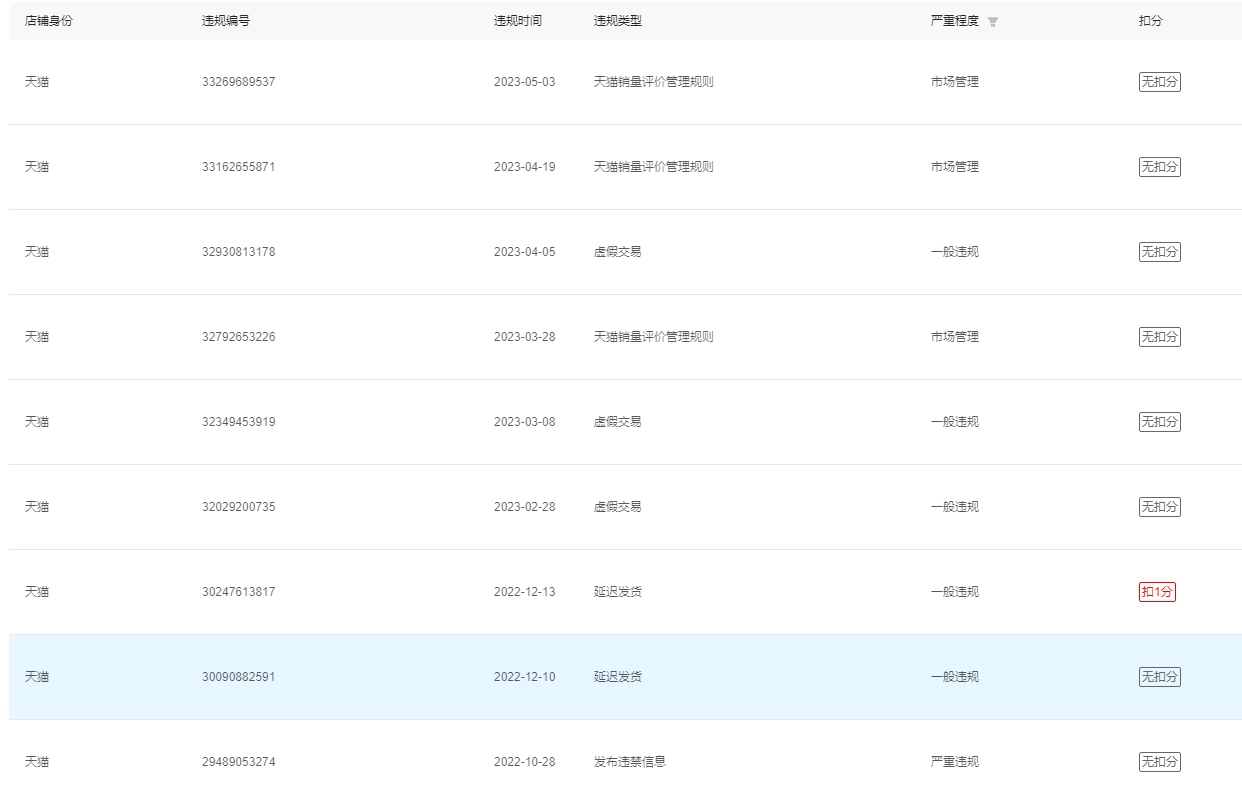
Task: Click 无扣分 tag in row 32029200735
Action: coord(1160,507)
